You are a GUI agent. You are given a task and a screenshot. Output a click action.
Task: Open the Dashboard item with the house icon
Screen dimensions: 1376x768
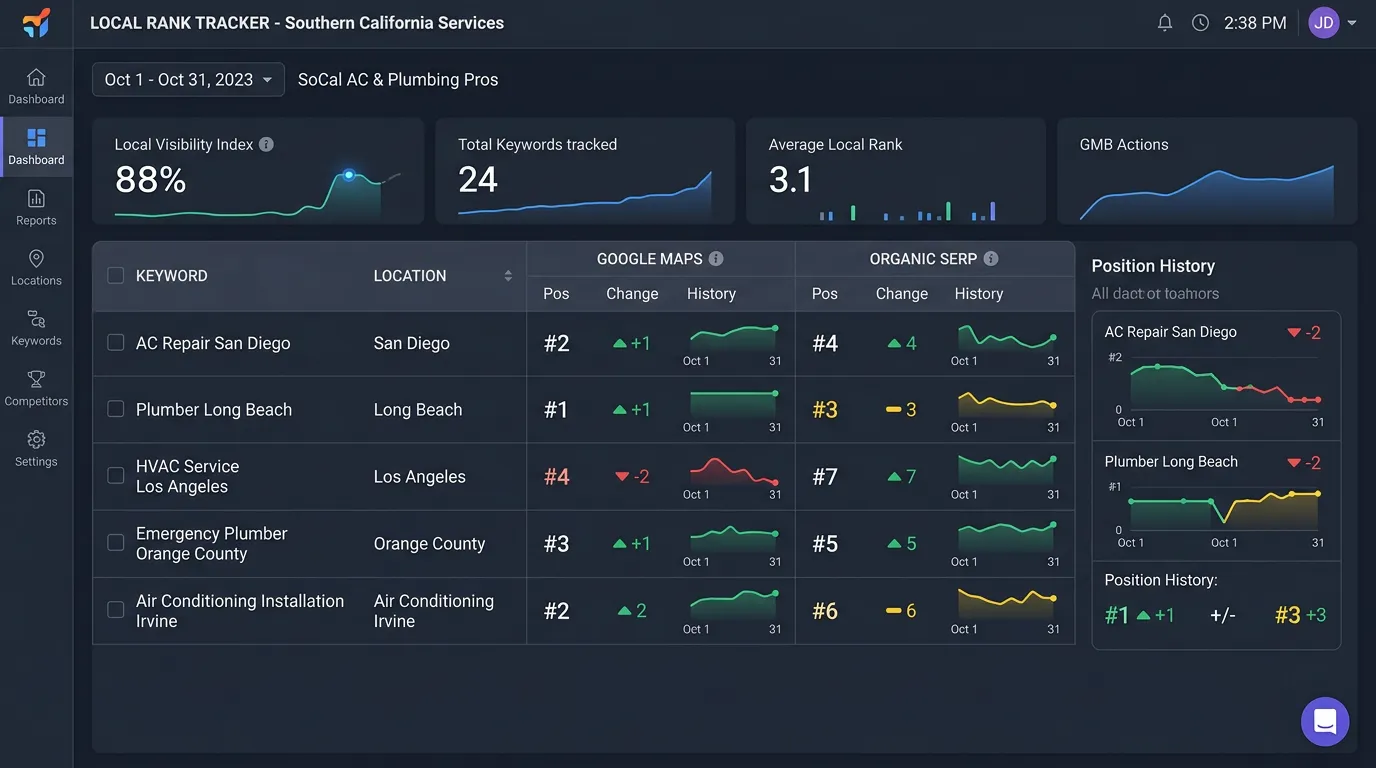point(36,86)
